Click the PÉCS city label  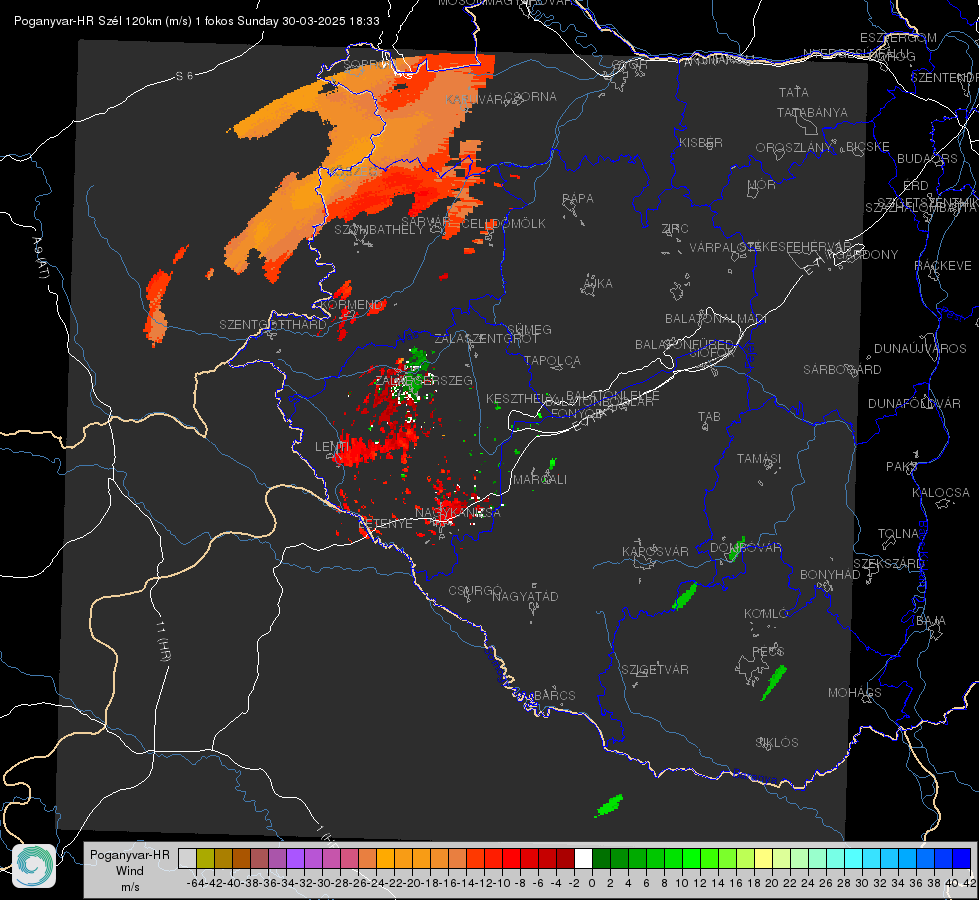(x=767, y=651)
